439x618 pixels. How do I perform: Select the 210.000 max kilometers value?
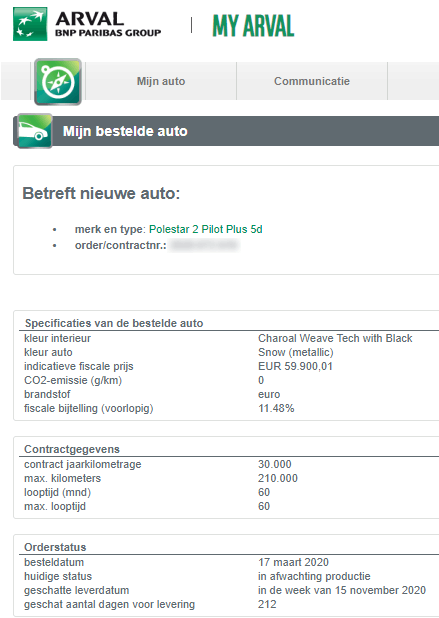[278, 478]
